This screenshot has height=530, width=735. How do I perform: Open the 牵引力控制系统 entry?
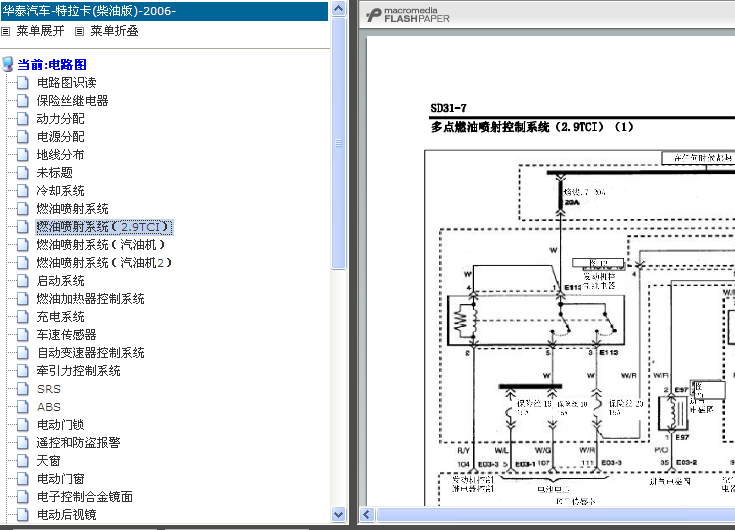click(x=78, y=371)
